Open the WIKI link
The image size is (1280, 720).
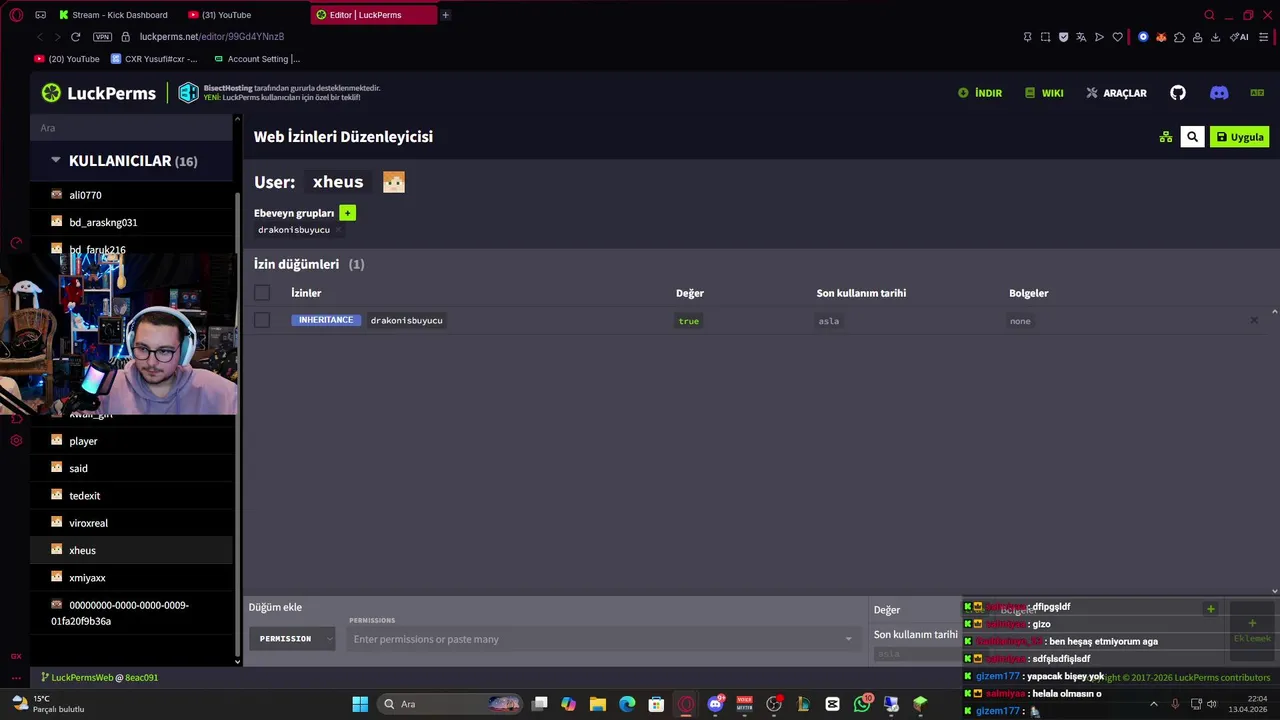(1044, 93)
